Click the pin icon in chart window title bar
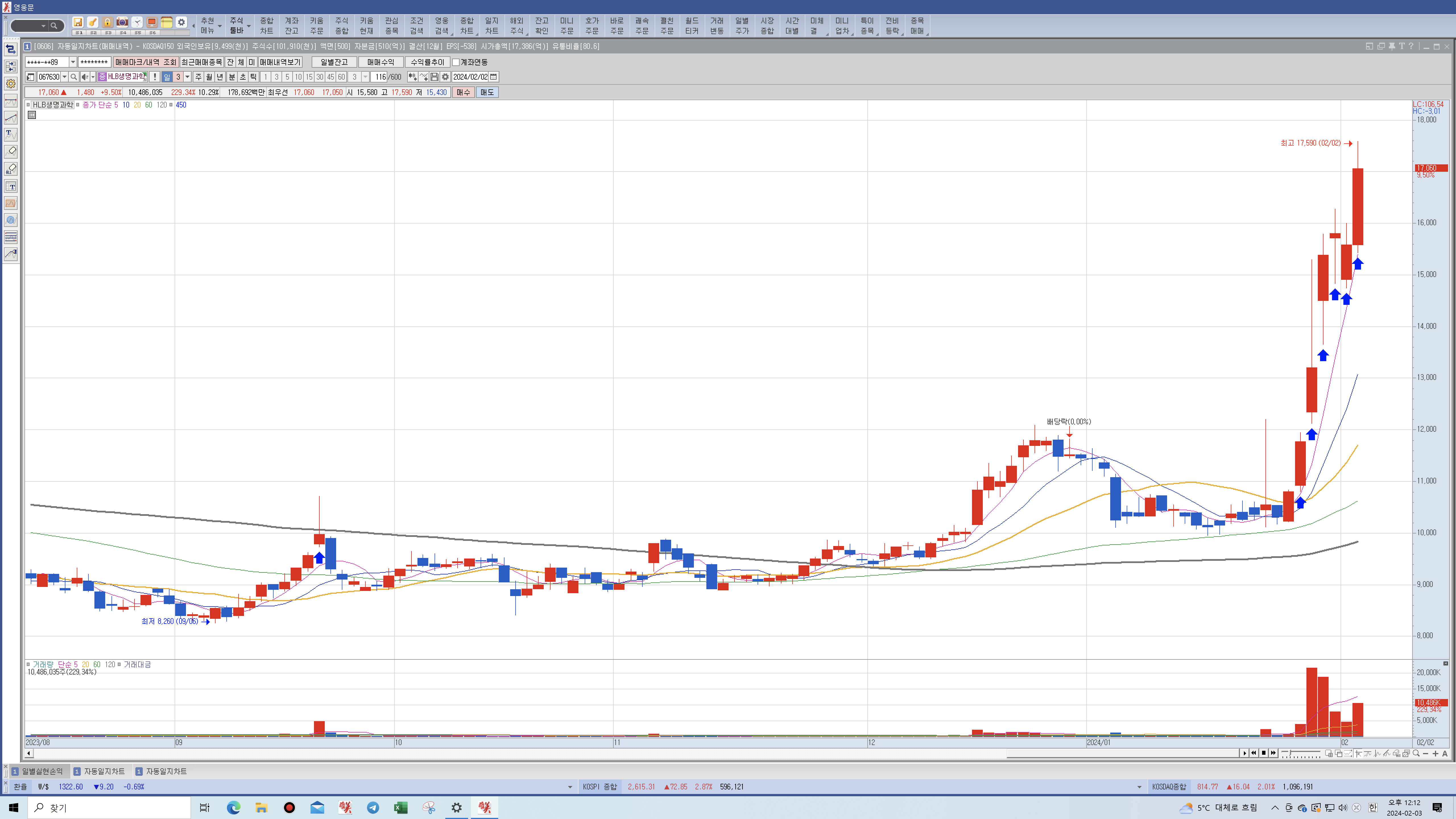The image size is (1456, 819). coord(1392,46)
